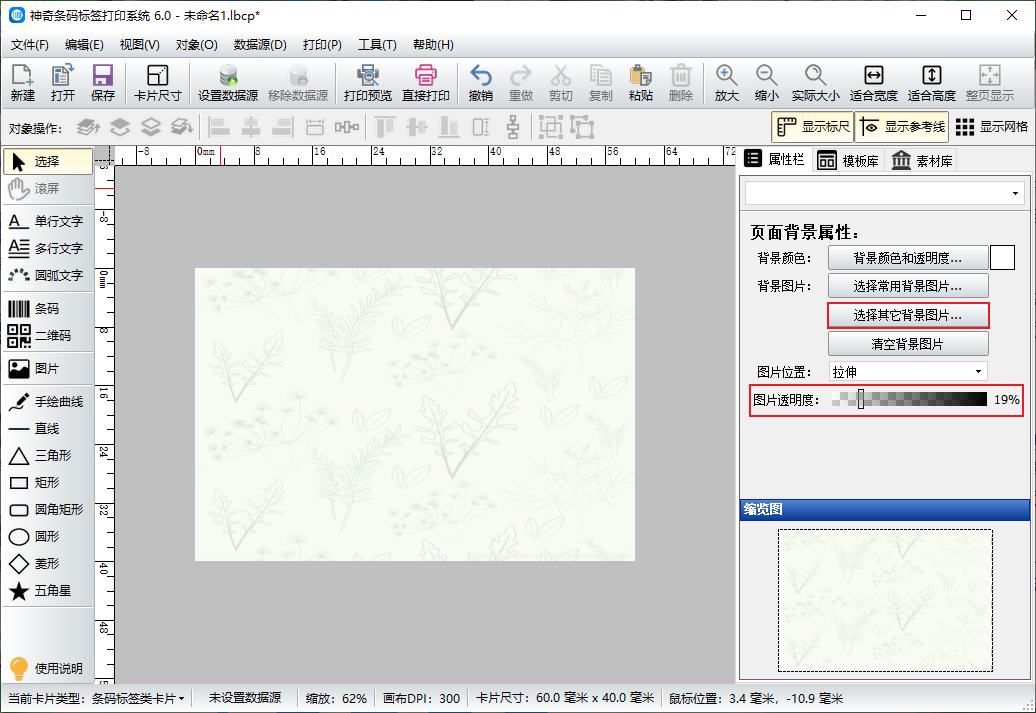
Task: Select the 选择 arrow tool
Action: (x=48, y=161)
